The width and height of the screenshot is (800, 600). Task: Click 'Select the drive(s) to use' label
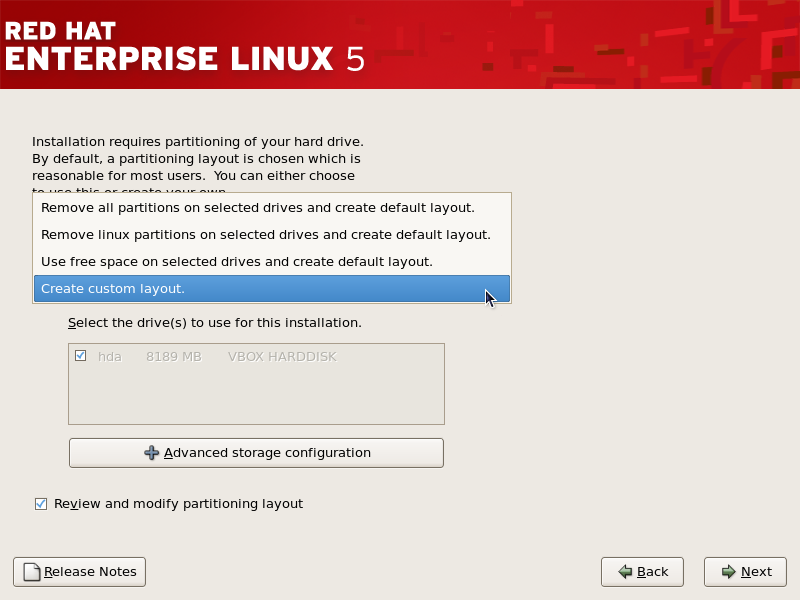click(x=215, y=323)
